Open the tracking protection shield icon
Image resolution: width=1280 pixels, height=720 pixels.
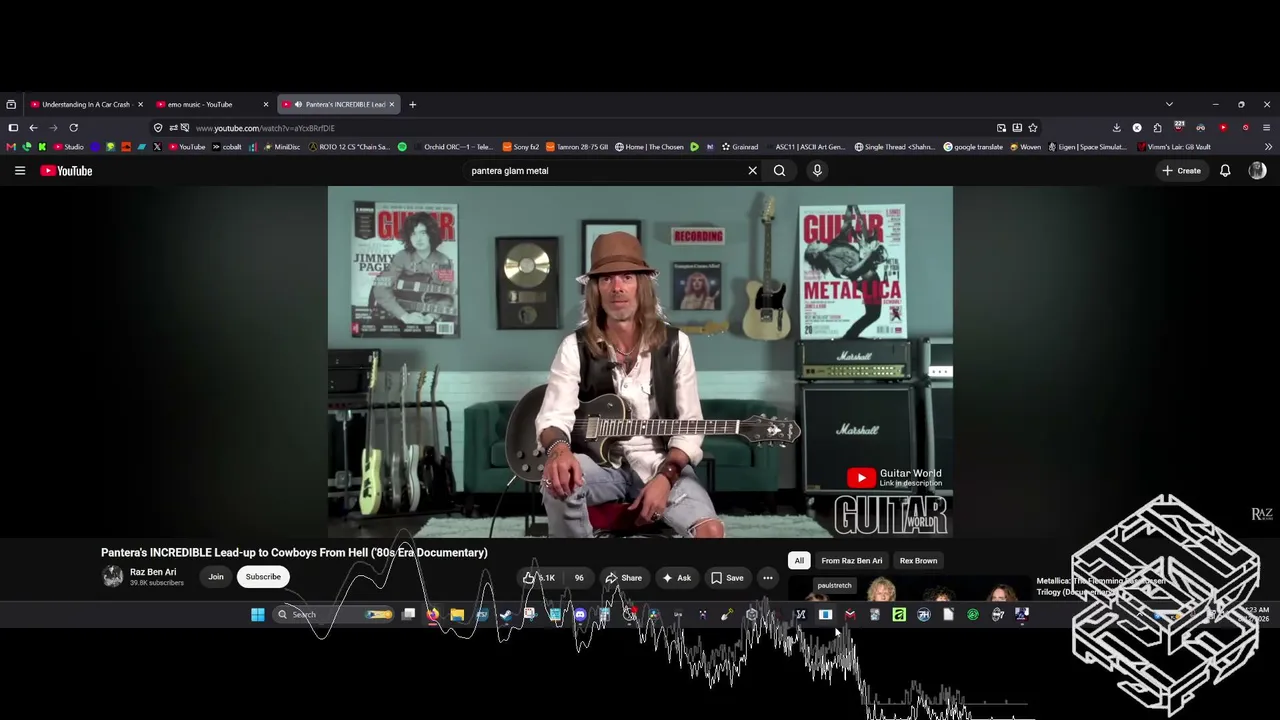pyautogui.click(x=158, y=128)
